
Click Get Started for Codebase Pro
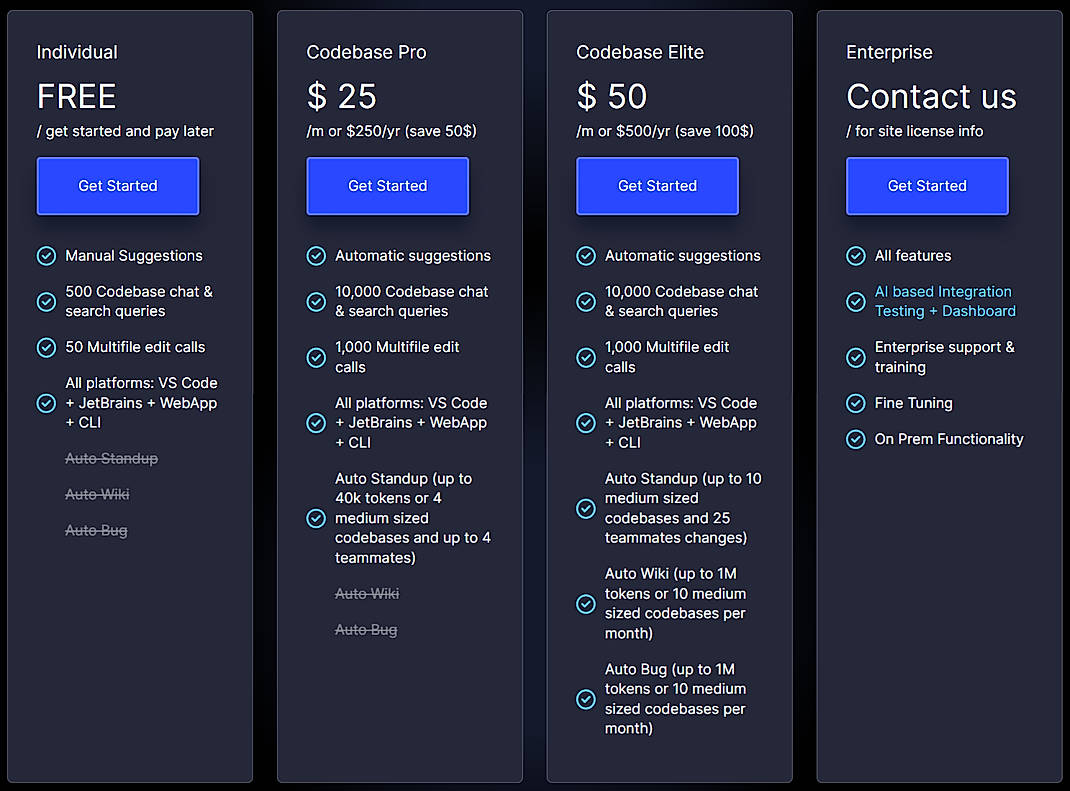pyautogui.click(x=387, y=186)
